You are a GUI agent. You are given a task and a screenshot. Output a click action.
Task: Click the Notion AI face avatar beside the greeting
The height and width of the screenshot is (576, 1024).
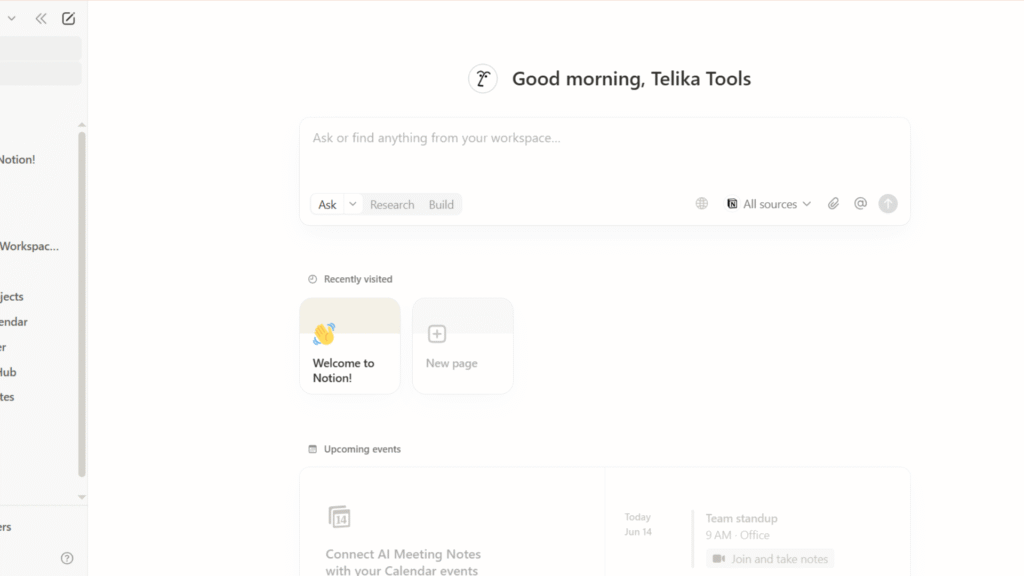pyautogui.click(x=483, y=79)
